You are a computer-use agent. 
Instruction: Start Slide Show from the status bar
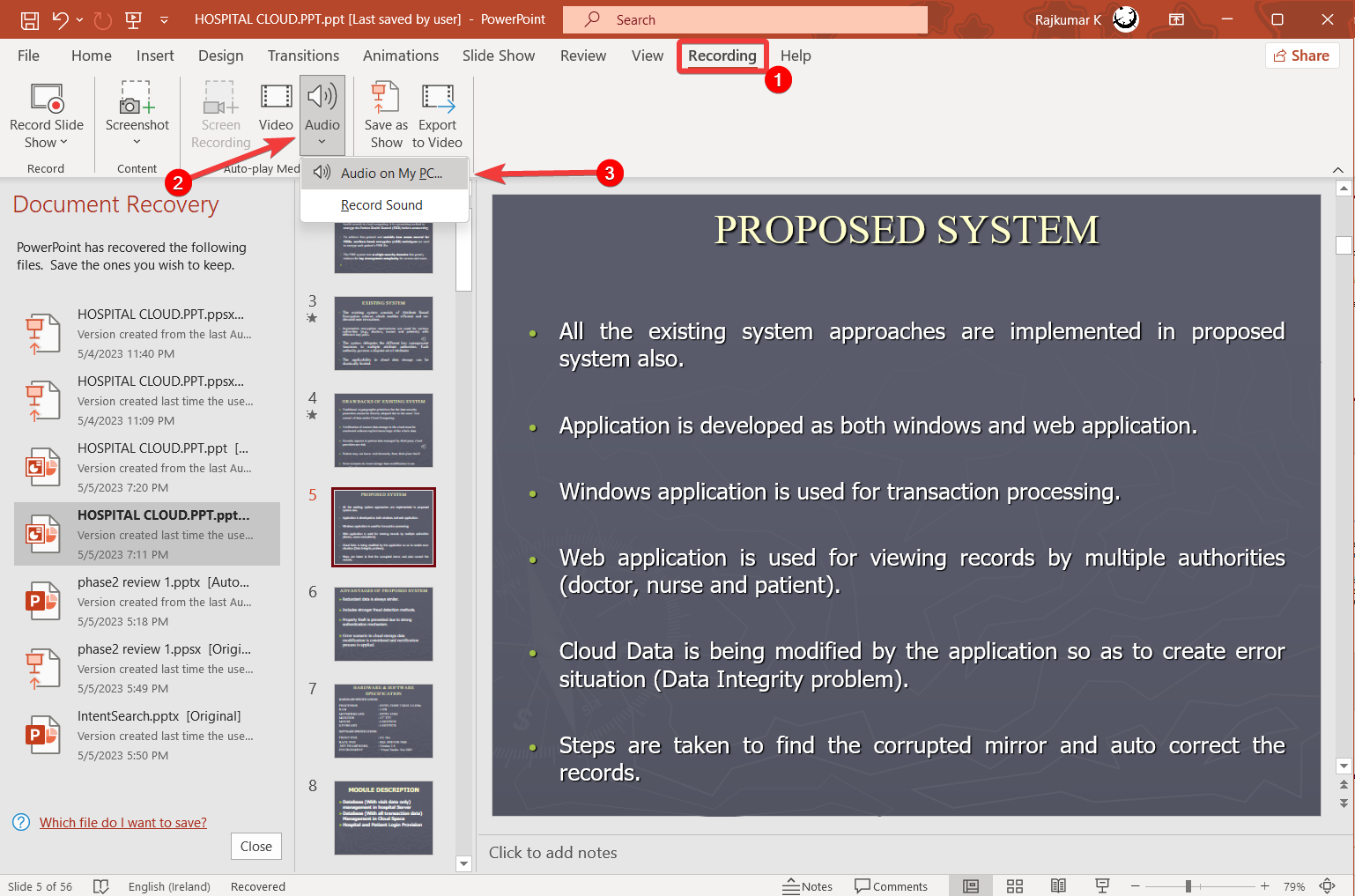(1102, 886)
